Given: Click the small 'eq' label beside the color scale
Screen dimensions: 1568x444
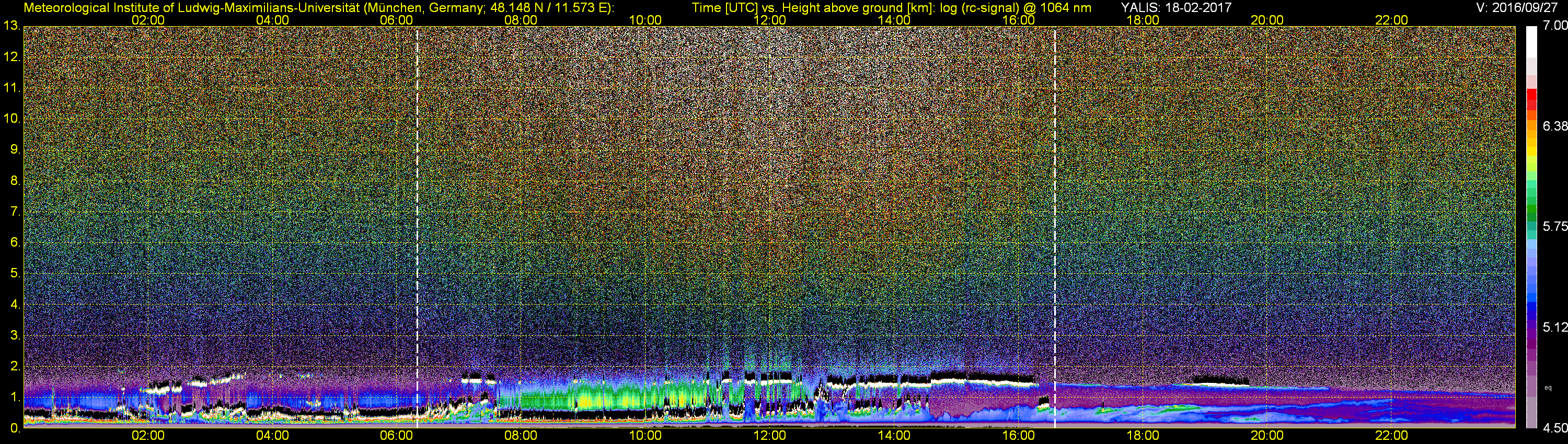Looking at the screenshot, I should (1547, 388).
